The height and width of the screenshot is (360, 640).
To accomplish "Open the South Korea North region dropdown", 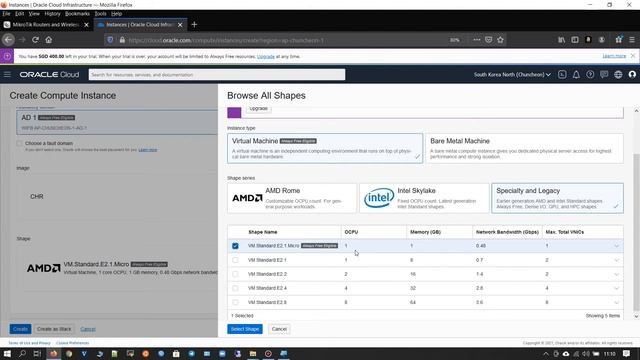I will tap(512, 75).
